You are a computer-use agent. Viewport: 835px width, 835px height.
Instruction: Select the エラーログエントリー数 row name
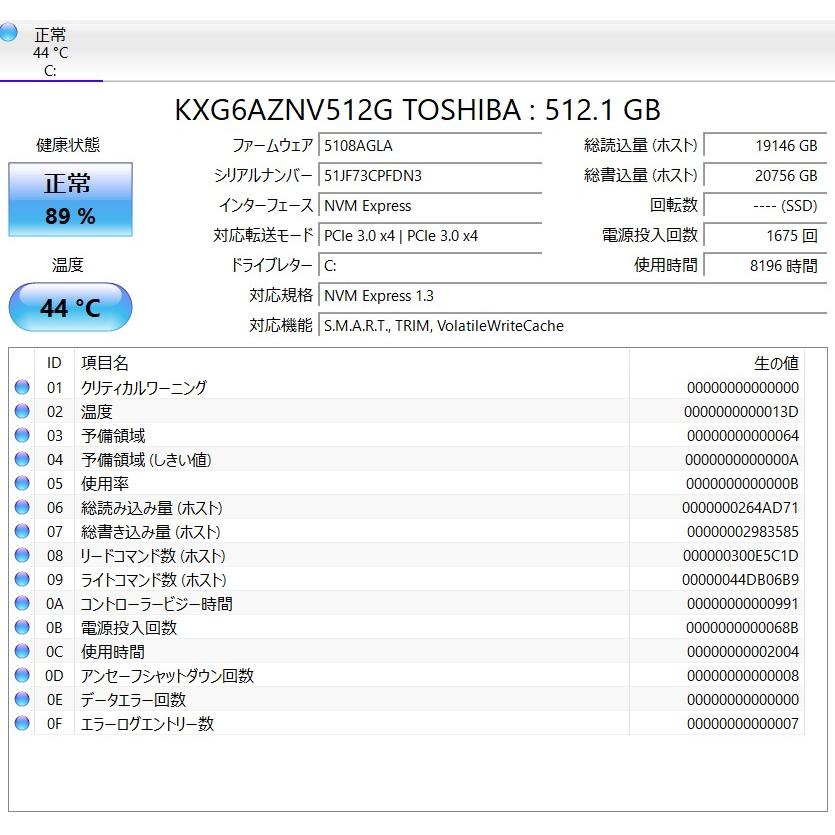coord(147,723)
